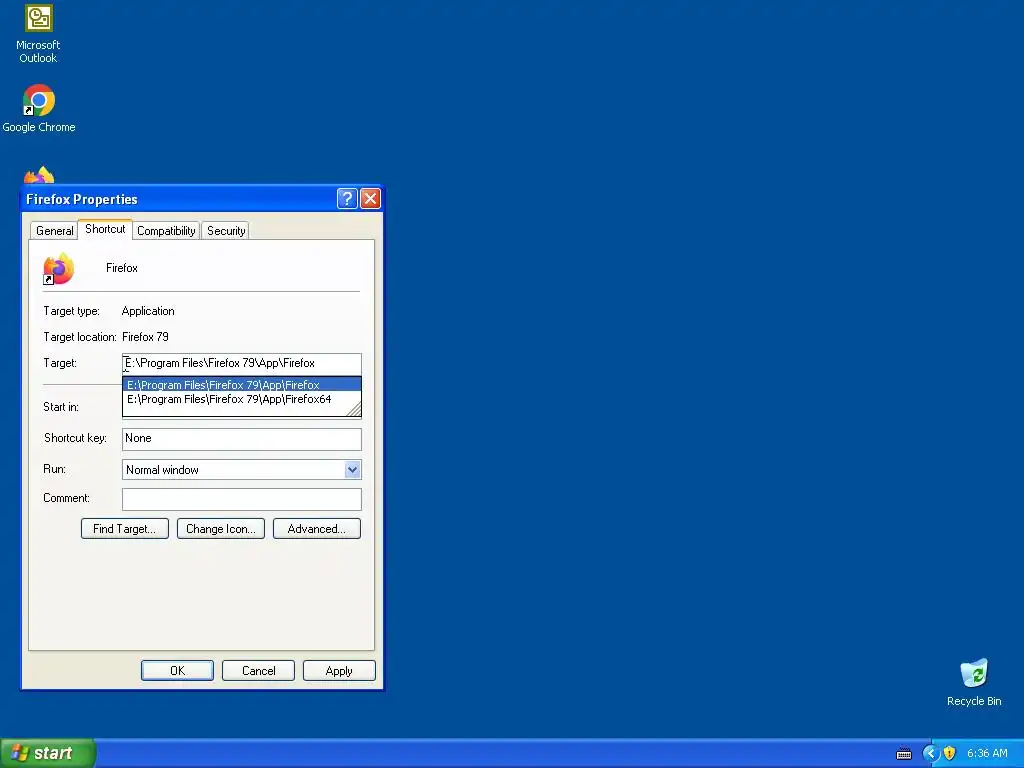Screen dimensions: 1024x768
Task: Click inside the Target text field
Action: coord(242,363)
